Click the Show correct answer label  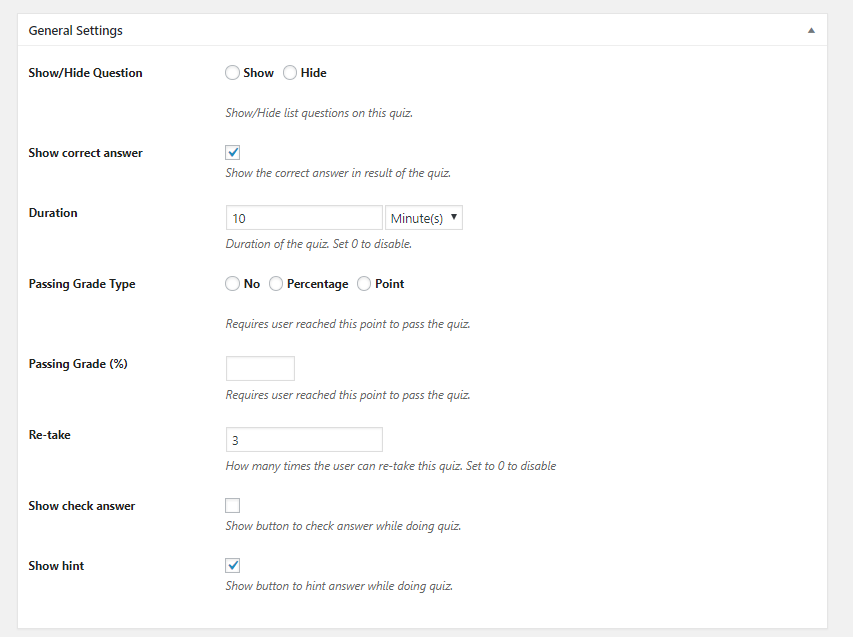(x=85, y=153)
